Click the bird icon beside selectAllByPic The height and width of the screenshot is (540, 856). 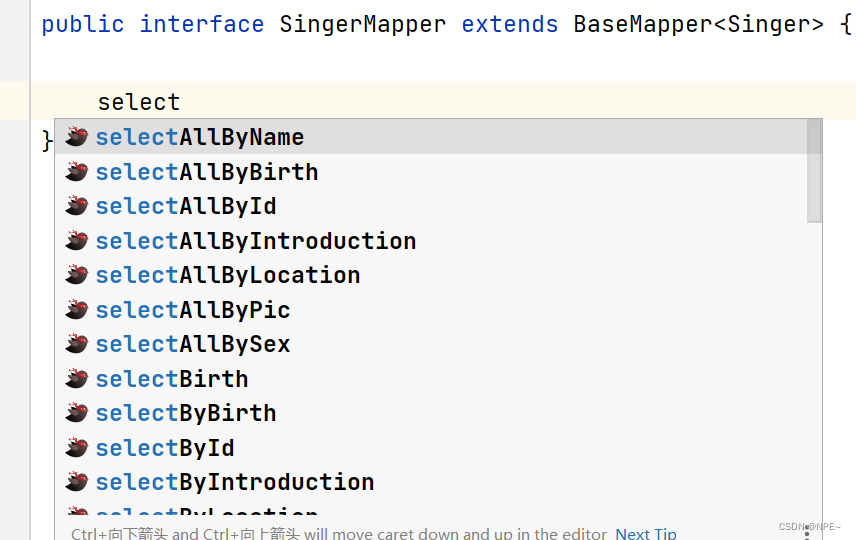tap(76, 310)
